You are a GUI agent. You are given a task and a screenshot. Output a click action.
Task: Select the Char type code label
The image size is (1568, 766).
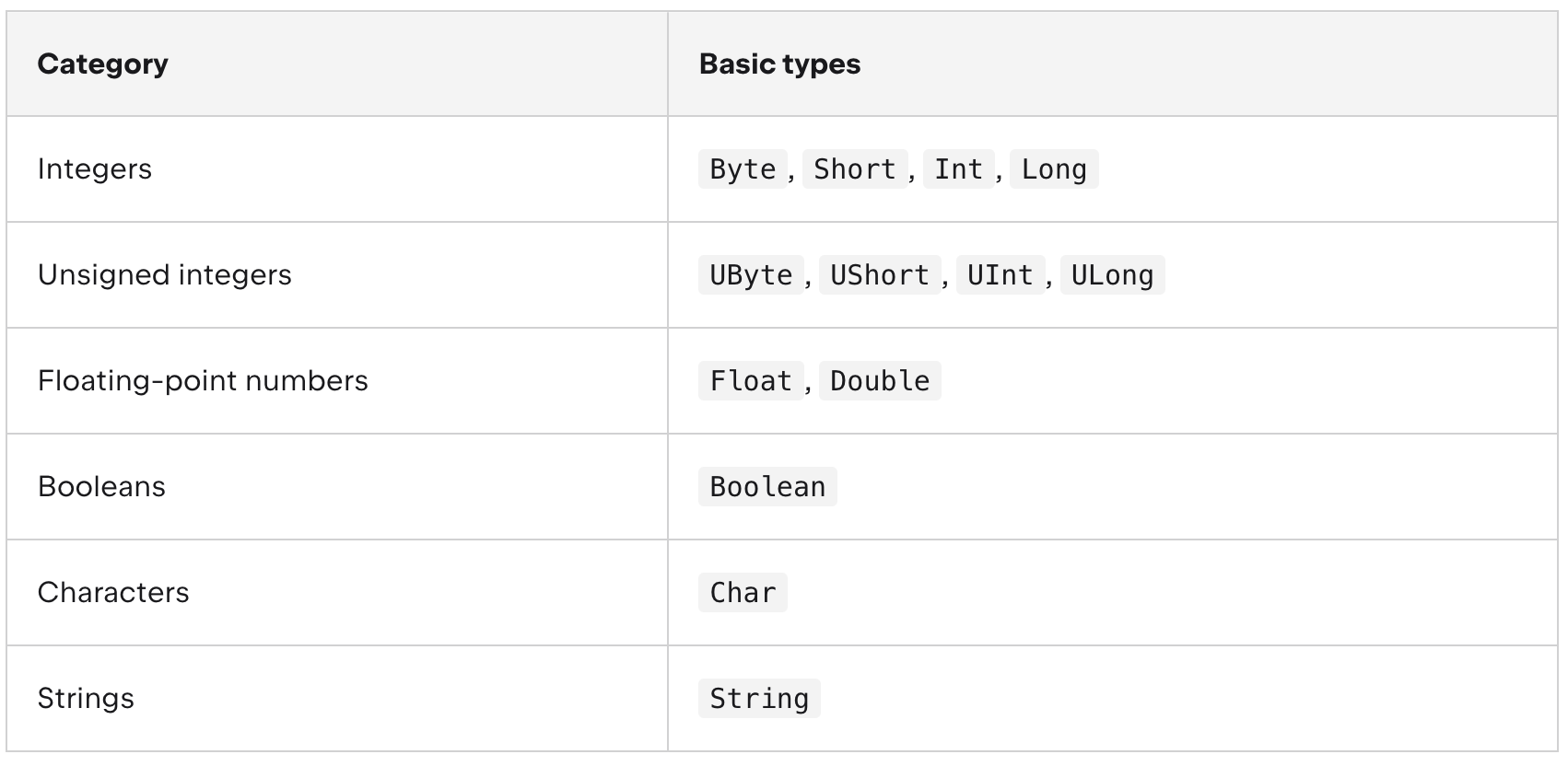[743, 593]
